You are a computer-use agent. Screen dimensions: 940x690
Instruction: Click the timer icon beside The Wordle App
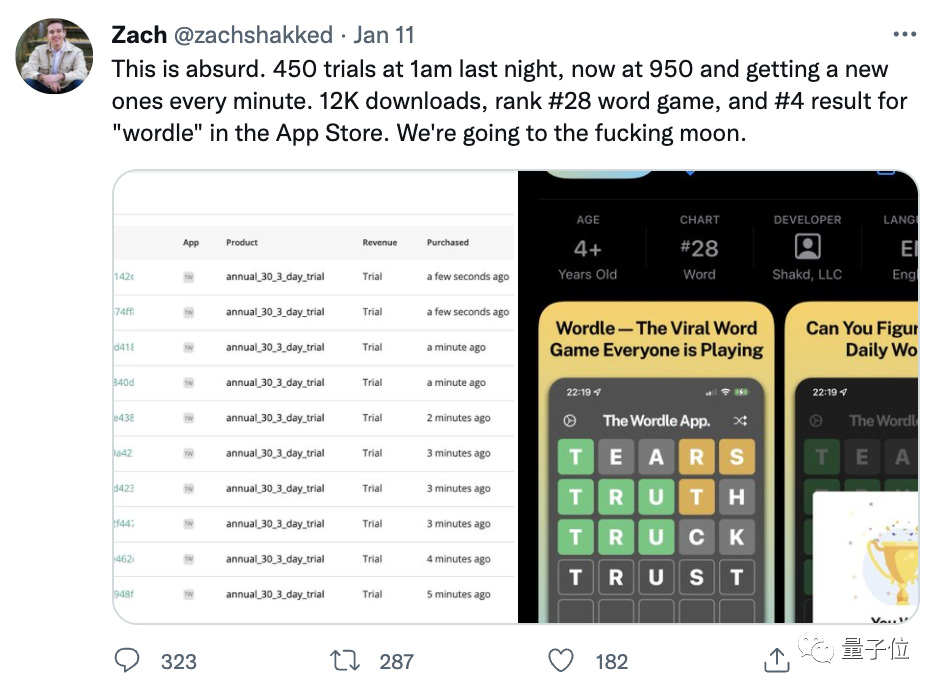click(x=570, y=421)
